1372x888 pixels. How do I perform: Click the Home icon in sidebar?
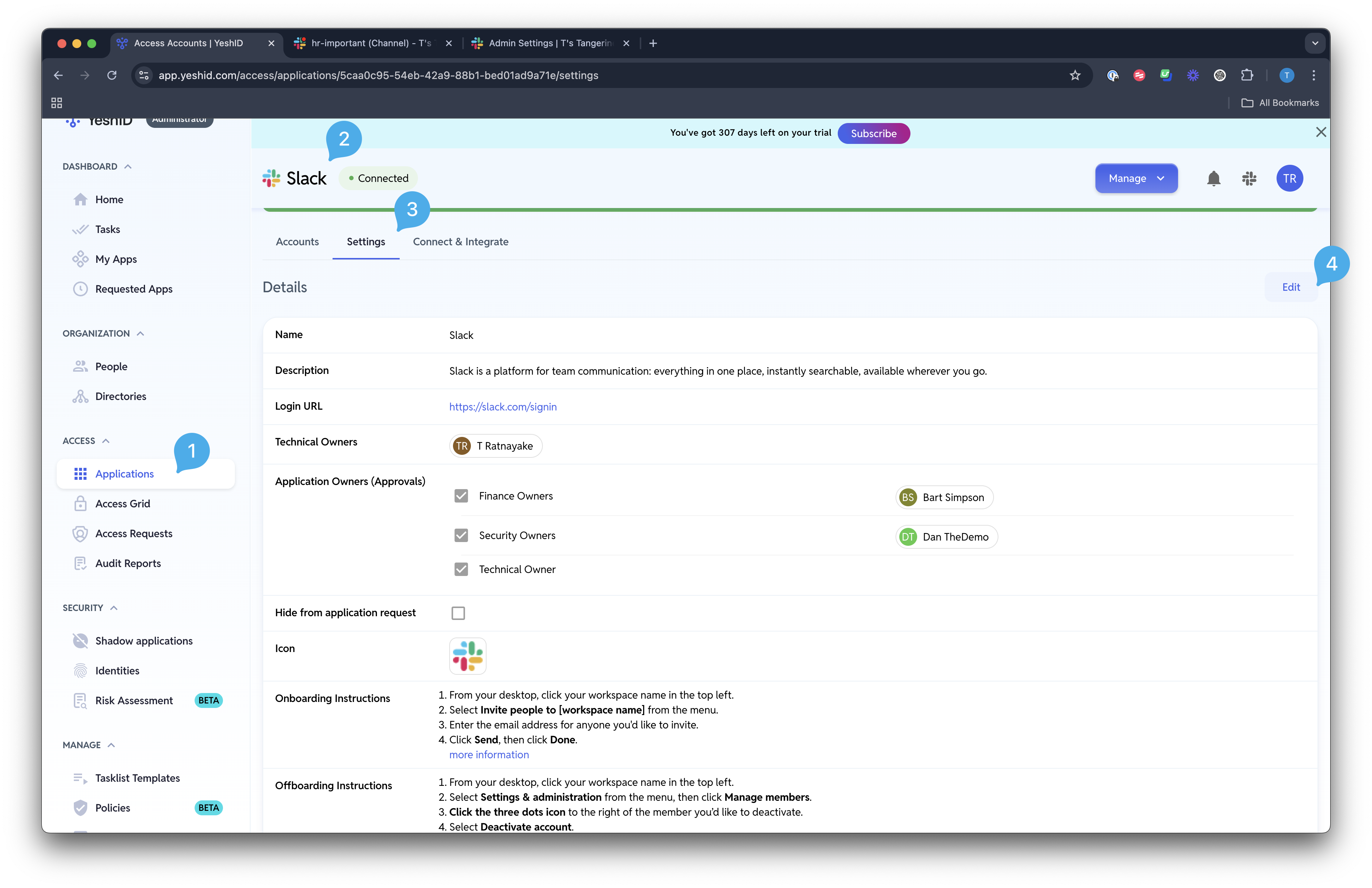[80, 199]
